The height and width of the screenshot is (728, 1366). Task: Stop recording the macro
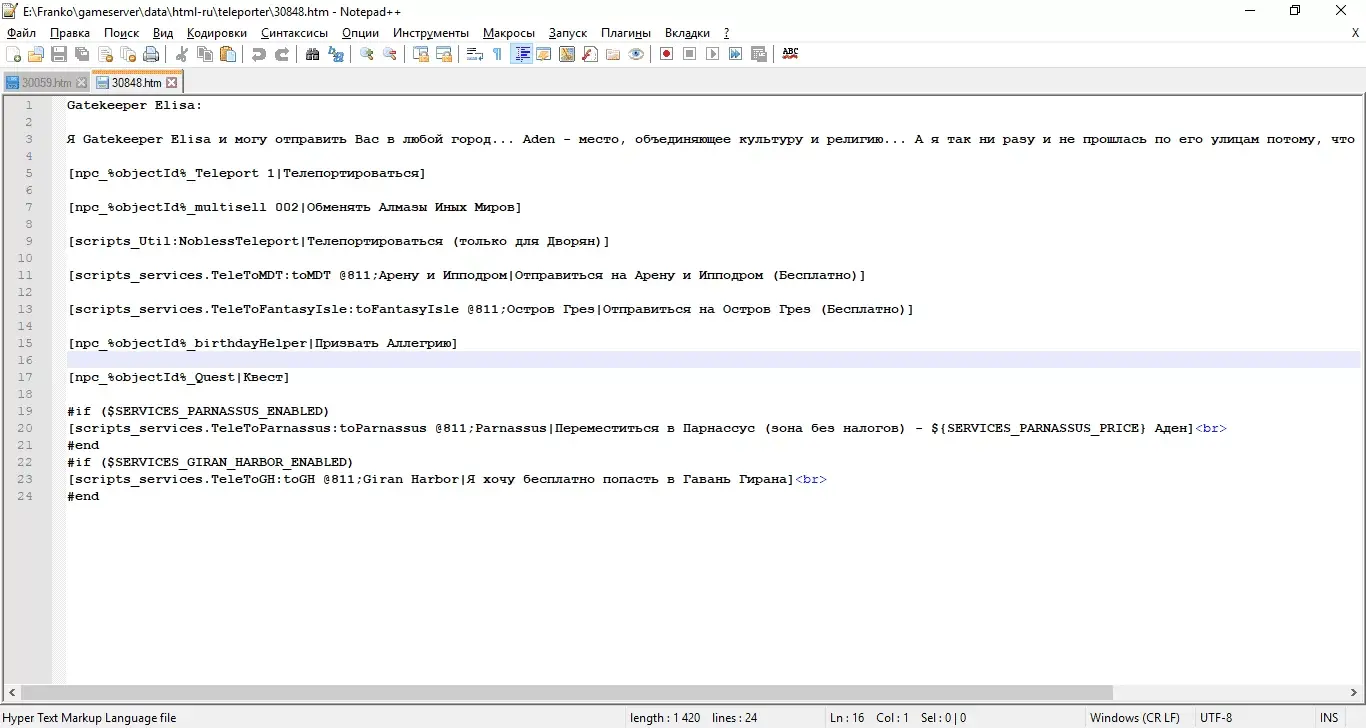pos(690,54)
